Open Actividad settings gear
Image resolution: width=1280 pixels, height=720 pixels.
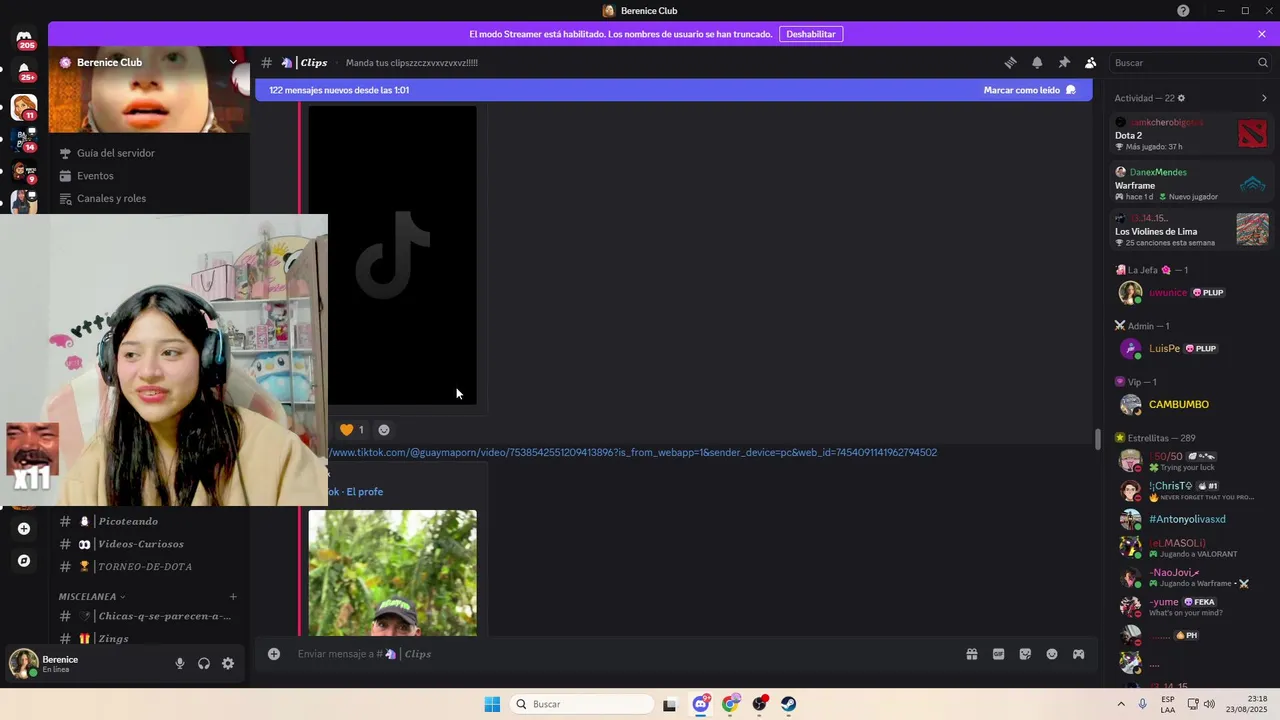point(1181,98)
